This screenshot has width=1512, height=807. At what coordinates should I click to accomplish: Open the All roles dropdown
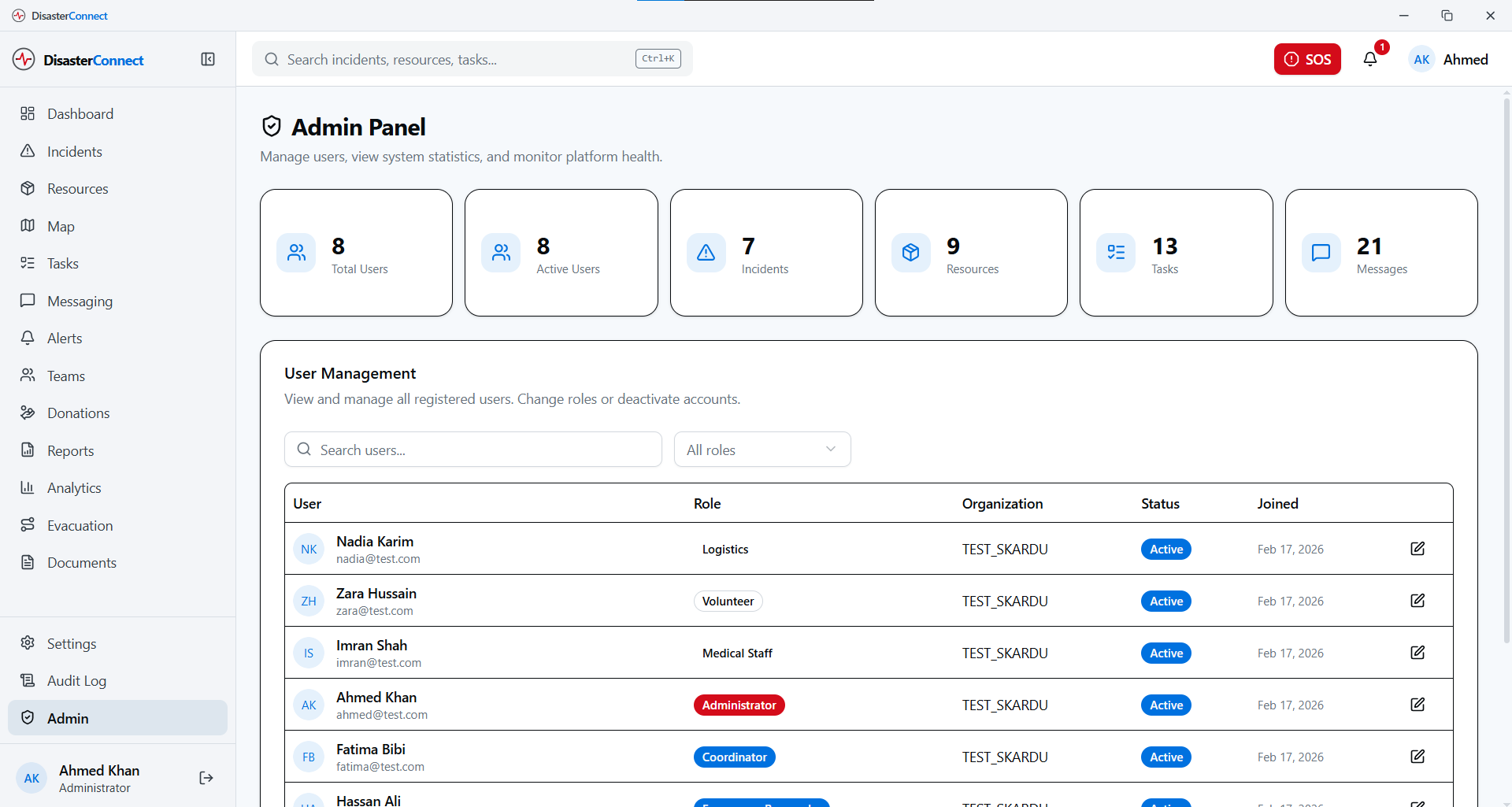[x=762, y=449]
